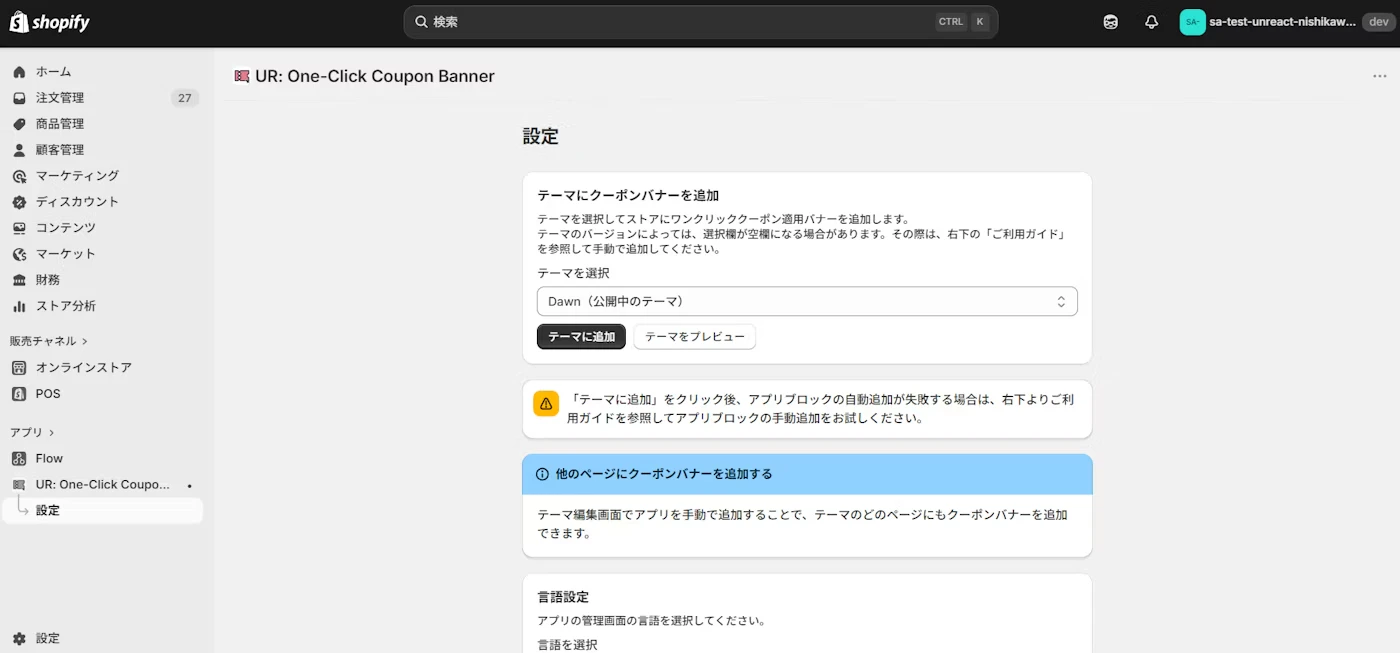The width and height of the screenshot is (1400, 653).
Task: Click the ストア分析 bar chart icon
Action: click(x=19, y=306)
